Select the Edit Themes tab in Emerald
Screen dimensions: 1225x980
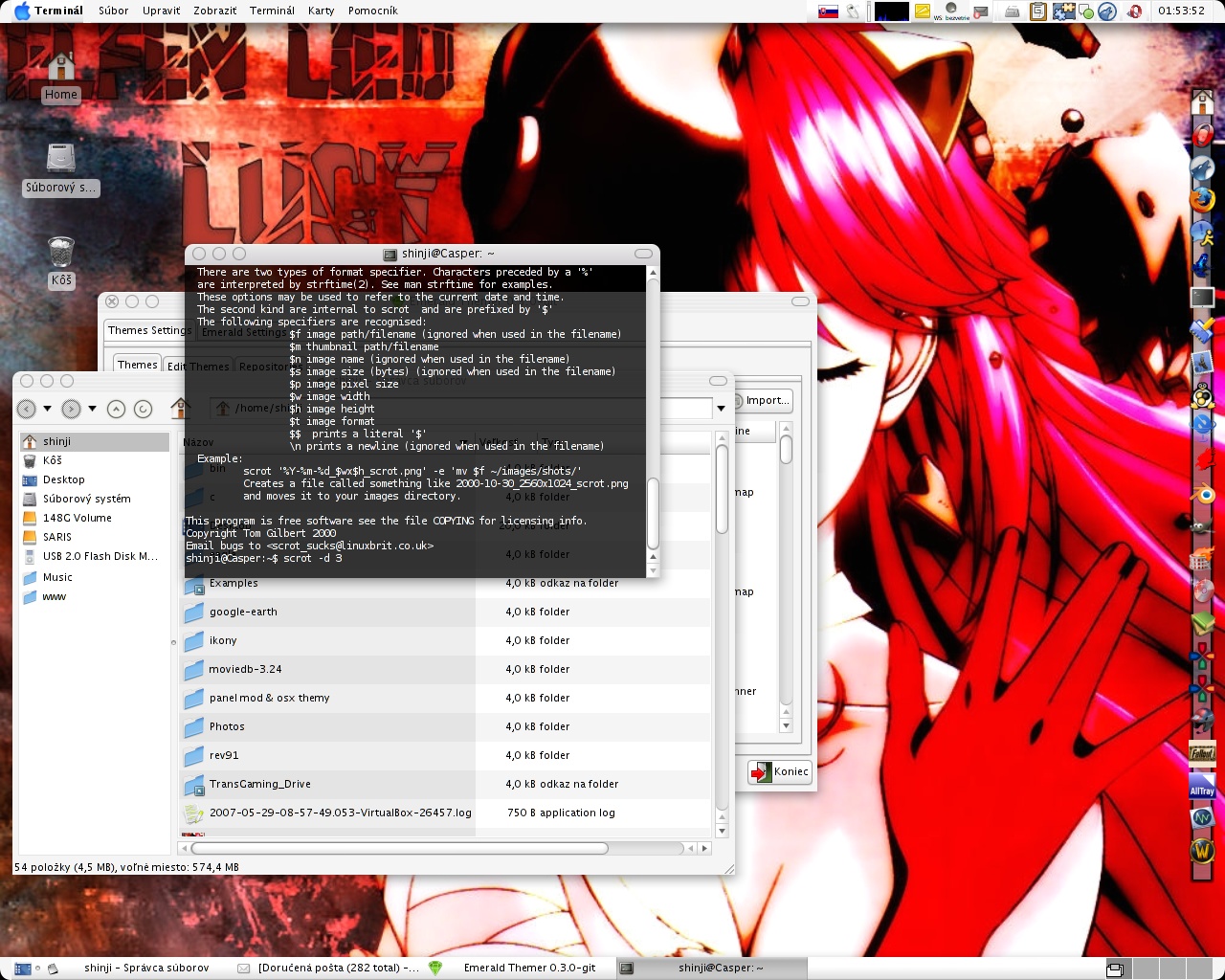click(198, 366)
